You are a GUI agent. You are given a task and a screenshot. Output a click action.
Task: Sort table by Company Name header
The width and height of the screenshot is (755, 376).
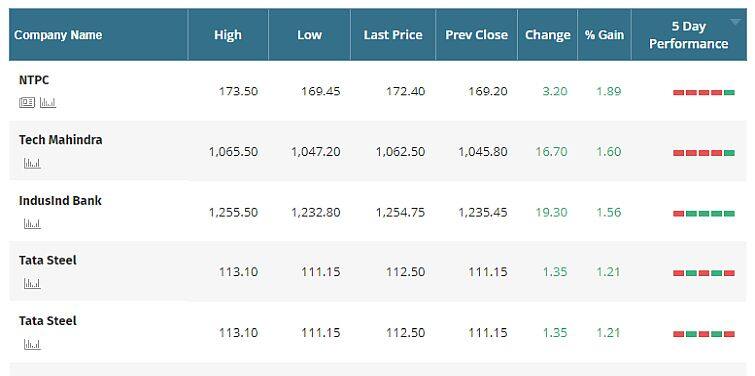[58, 35]
